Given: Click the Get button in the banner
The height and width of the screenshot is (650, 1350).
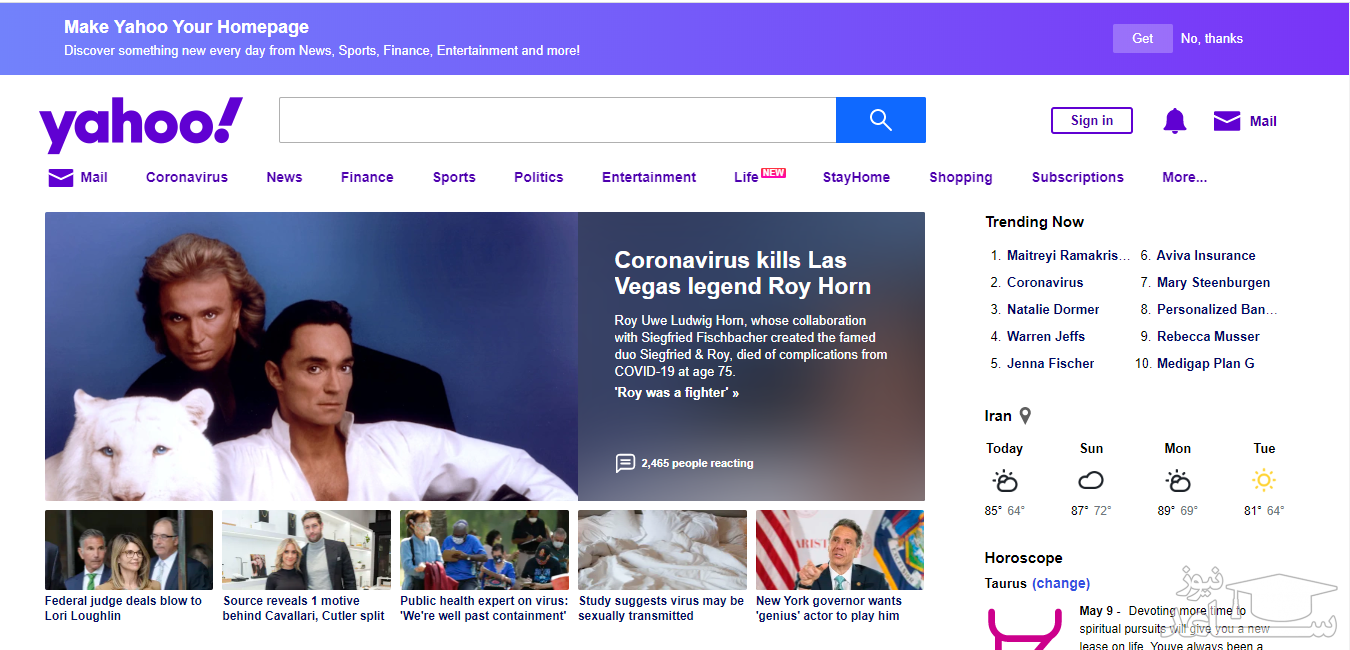Looking at the screenshot, I should tap(1142, 38).
